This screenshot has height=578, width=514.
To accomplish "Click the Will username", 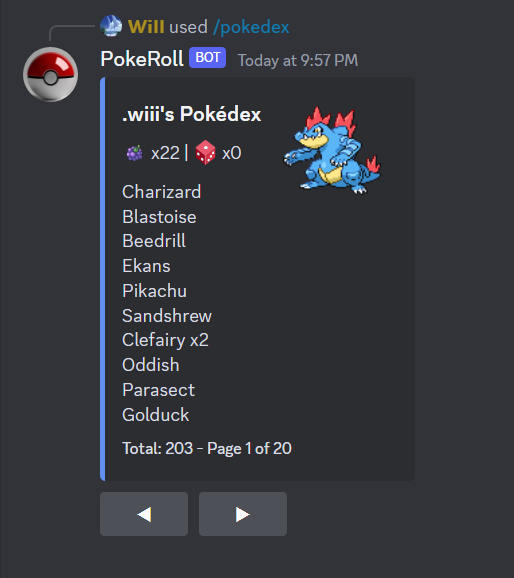I will 146,27.
